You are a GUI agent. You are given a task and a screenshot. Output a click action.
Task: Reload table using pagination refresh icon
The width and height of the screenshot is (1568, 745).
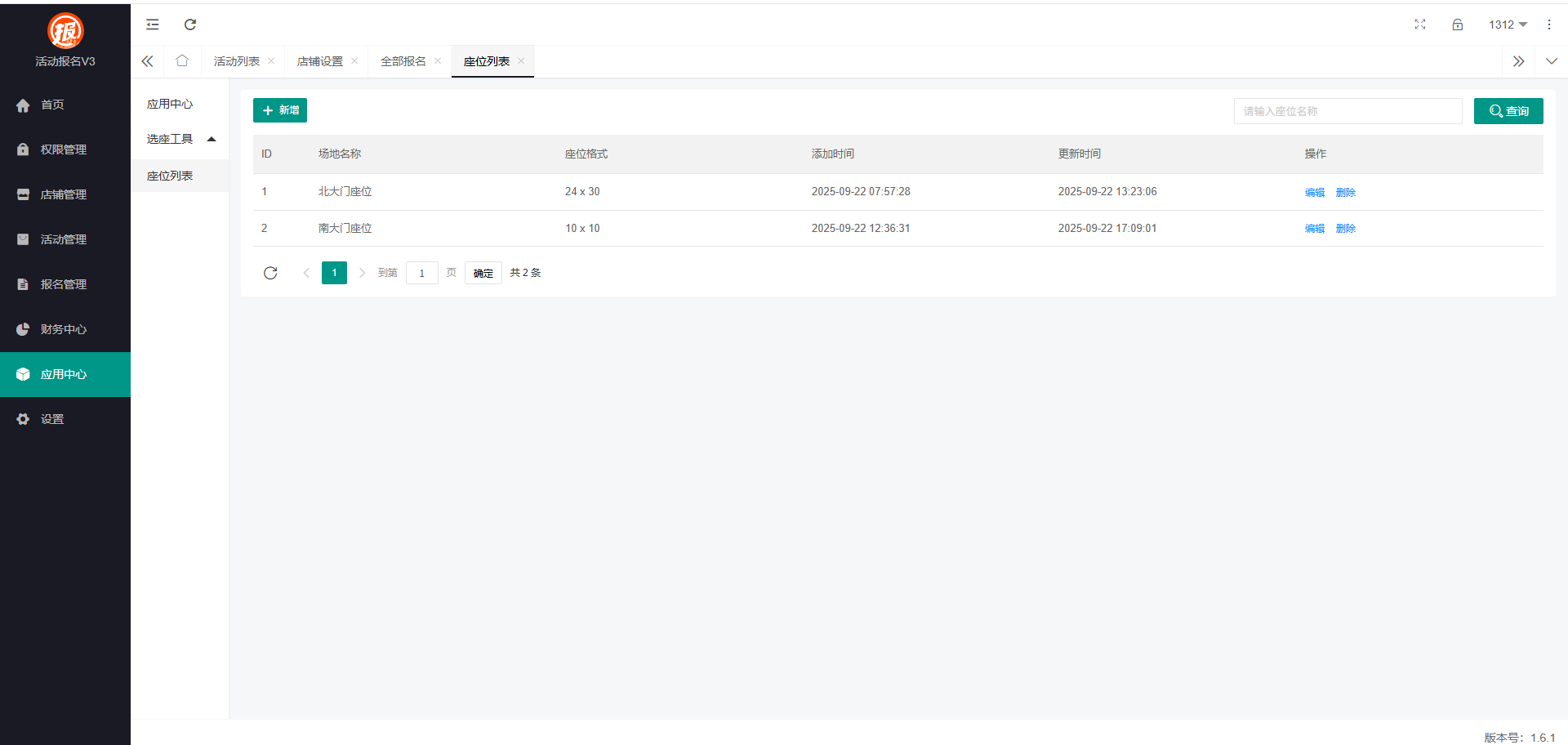tap(270, 273)
